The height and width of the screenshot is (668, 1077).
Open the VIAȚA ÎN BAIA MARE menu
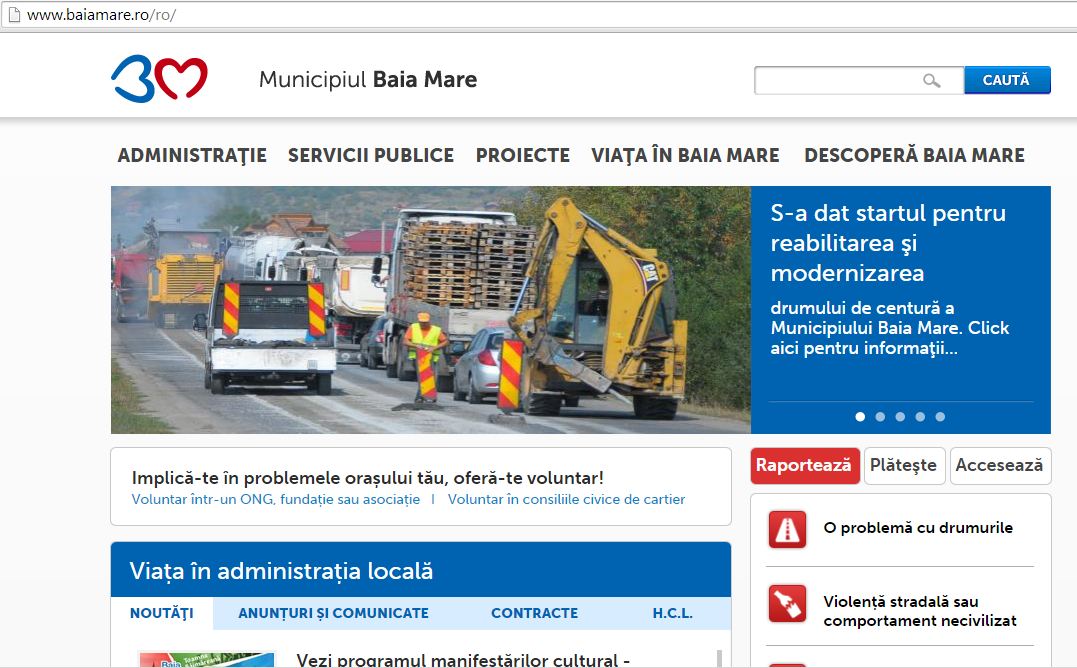[685, 155]
